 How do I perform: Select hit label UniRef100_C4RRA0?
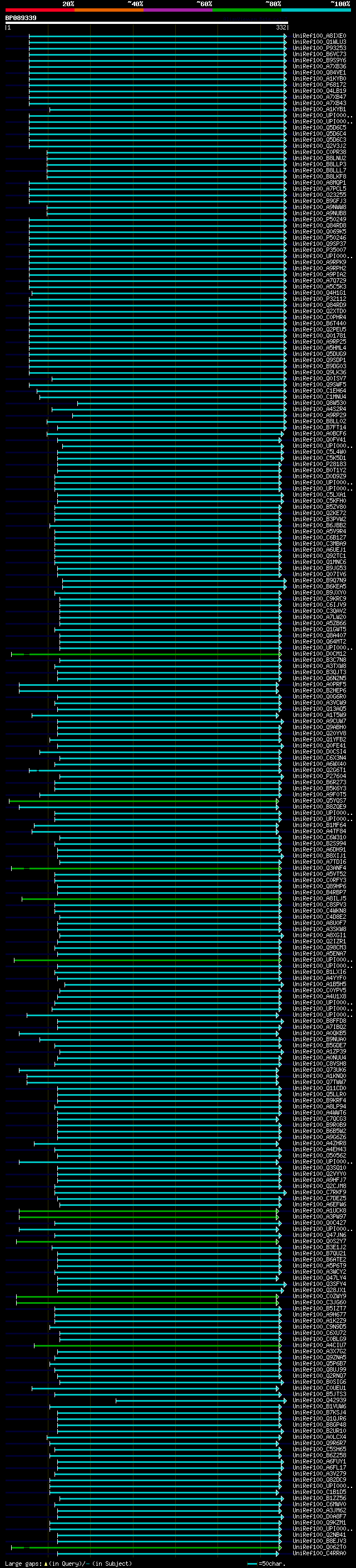click(x=319, y=1554)
